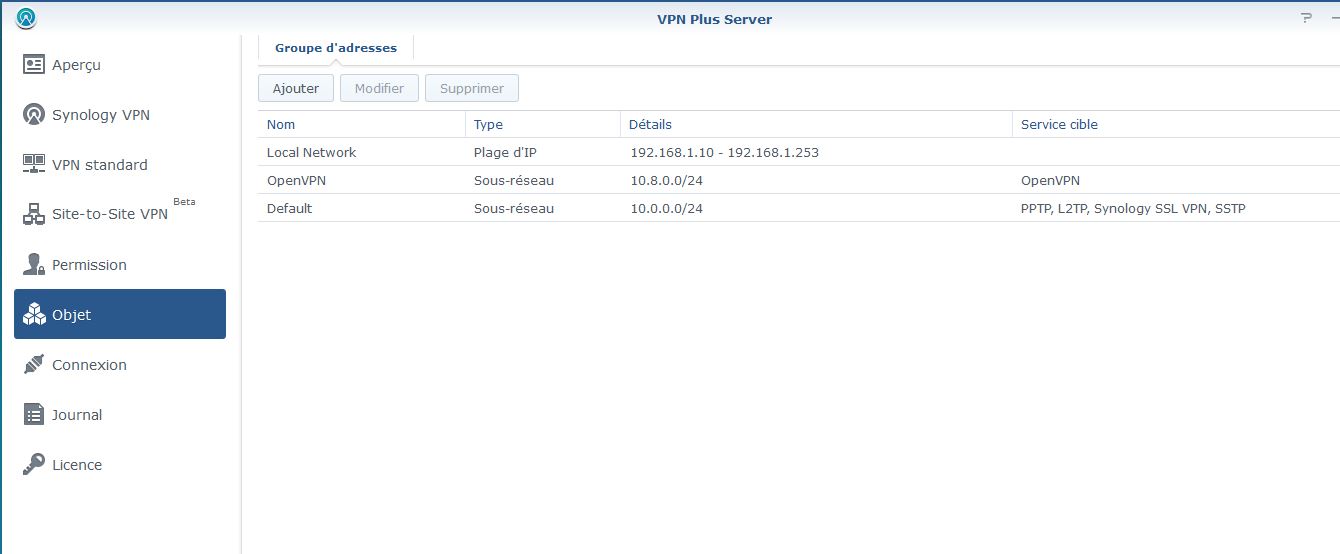Click the 10.8.0.0/24 details cell
The image size is (1340, 554).
(666, 181)
